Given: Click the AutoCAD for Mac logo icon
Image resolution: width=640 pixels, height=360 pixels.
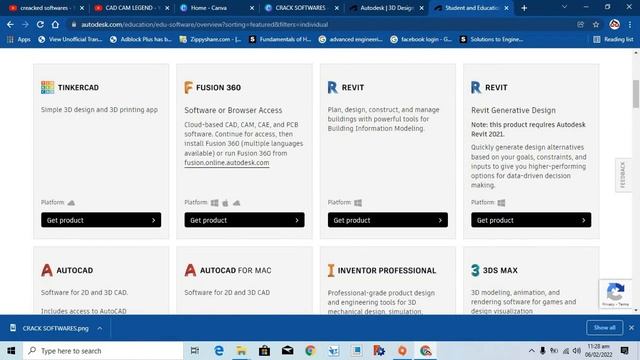Looking at the screenshot, I should tap(190, 270).
